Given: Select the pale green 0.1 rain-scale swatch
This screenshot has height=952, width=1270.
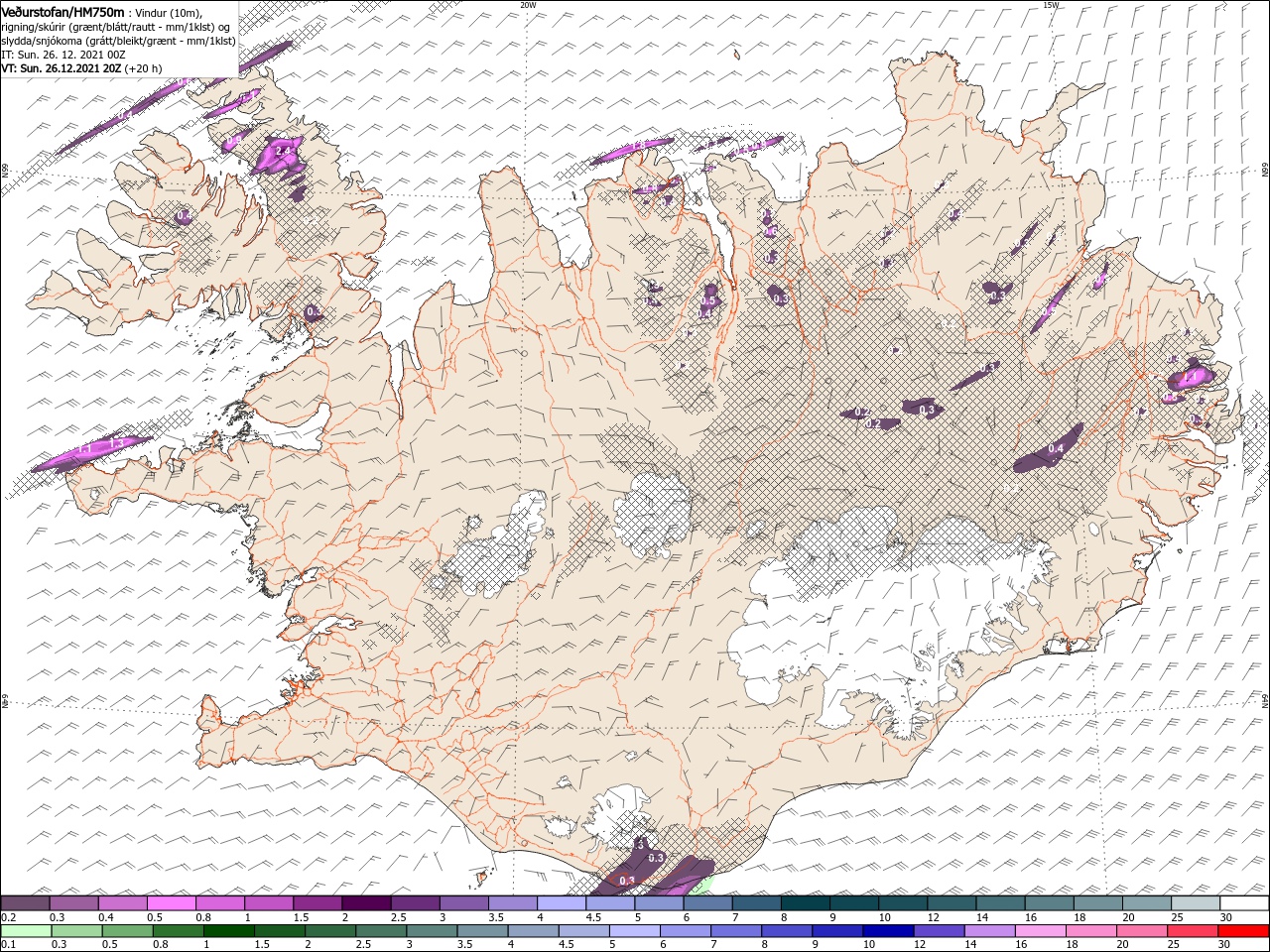Looking at the screenshot, I should click(26, 931).
